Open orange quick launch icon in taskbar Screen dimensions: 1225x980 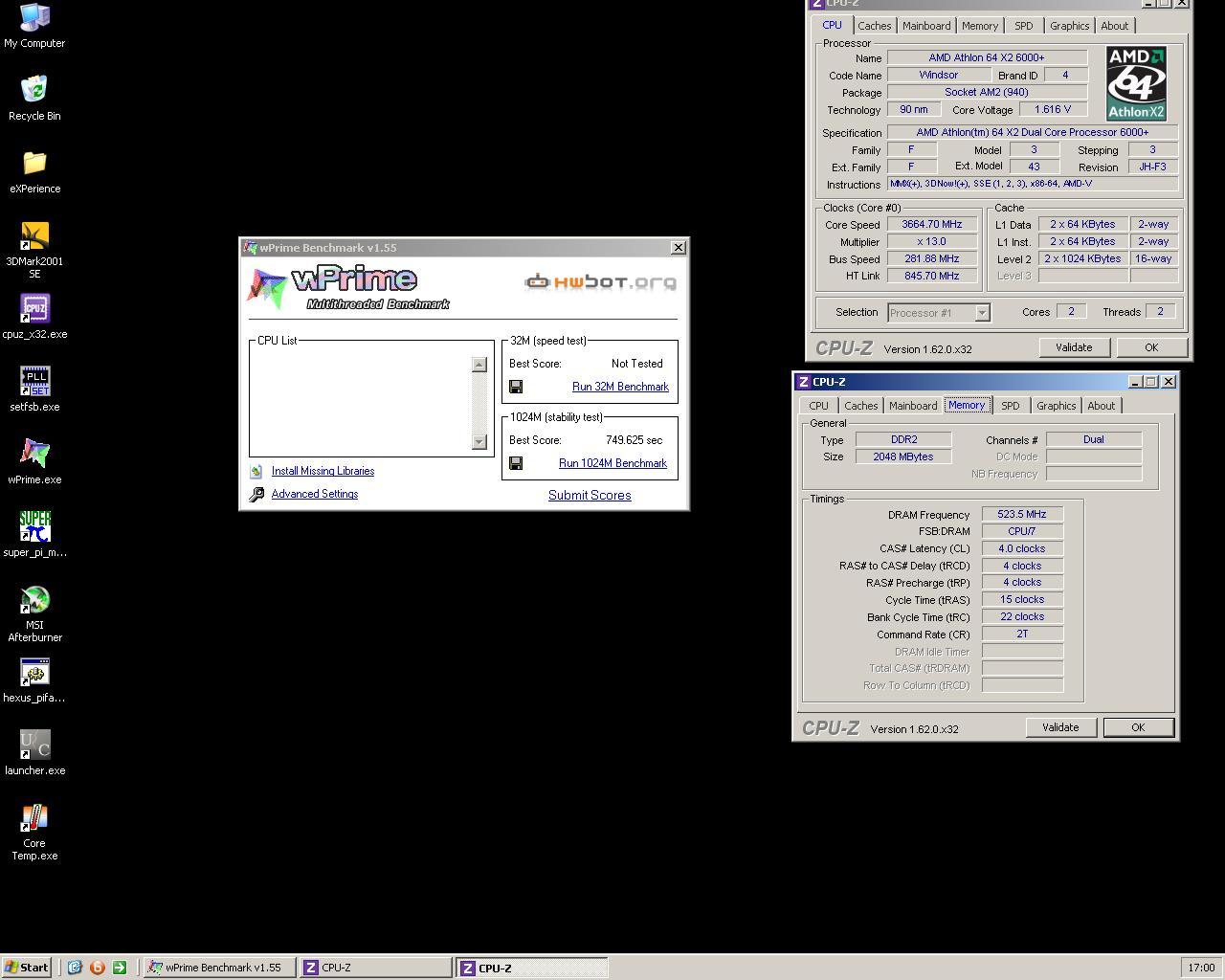97,968
